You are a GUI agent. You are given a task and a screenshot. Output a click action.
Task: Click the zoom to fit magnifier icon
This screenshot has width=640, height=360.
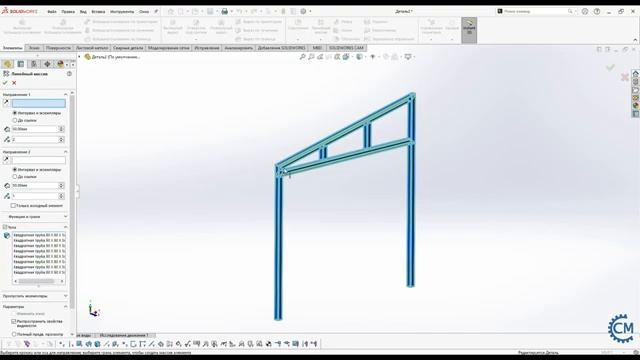302,57
